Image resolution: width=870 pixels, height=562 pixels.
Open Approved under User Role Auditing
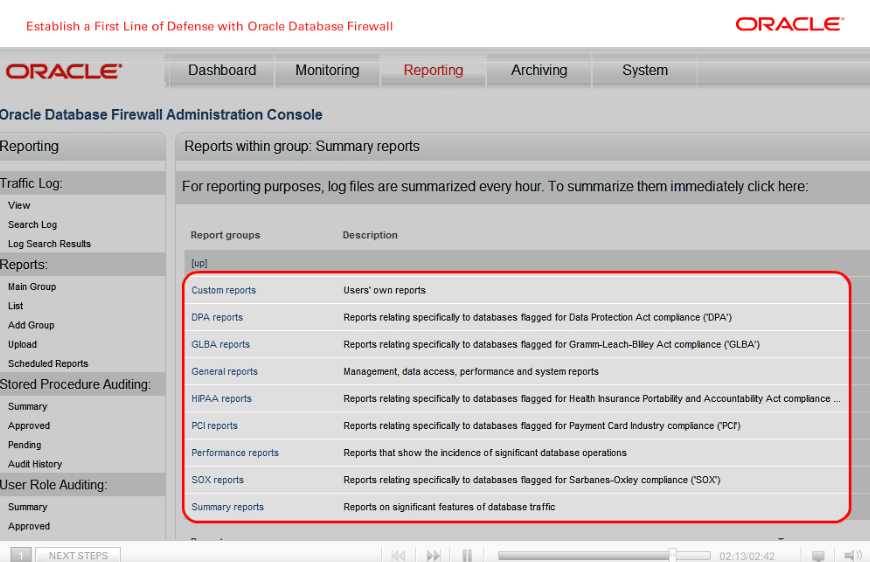point(29,526)
